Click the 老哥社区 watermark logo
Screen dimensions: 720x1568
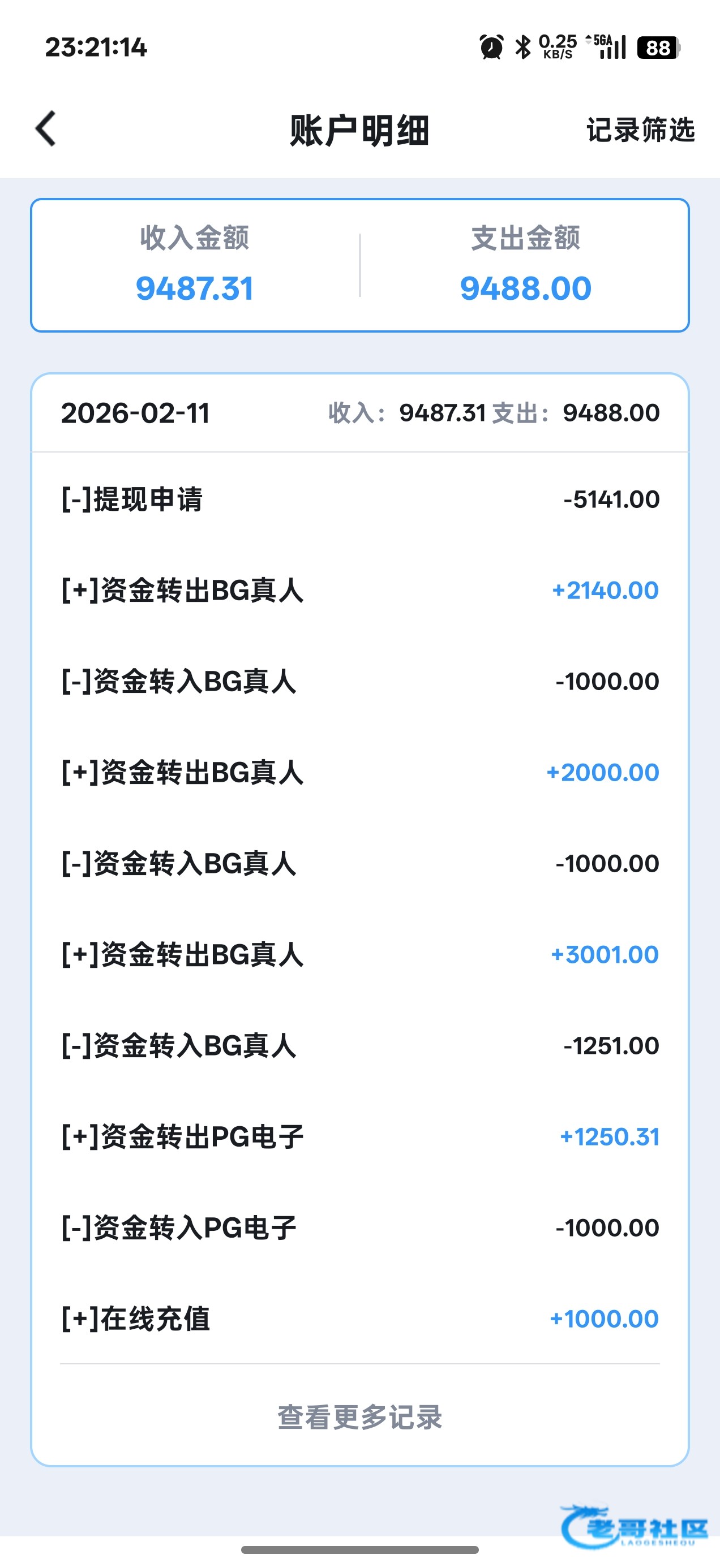pos(633,1527)
